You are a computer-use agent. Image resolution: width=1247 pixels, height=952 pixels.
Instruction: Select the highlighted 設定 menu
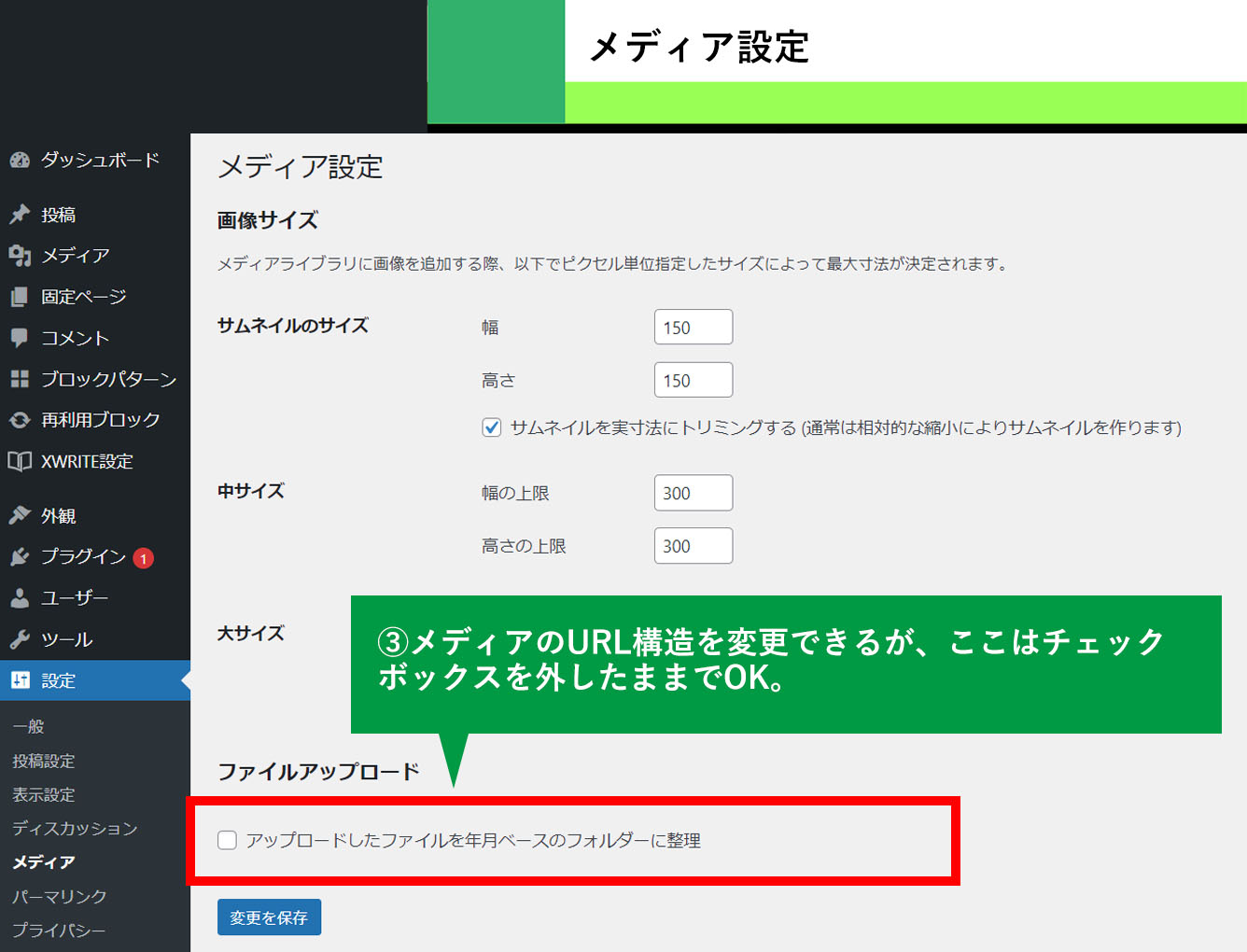[95, 680]
